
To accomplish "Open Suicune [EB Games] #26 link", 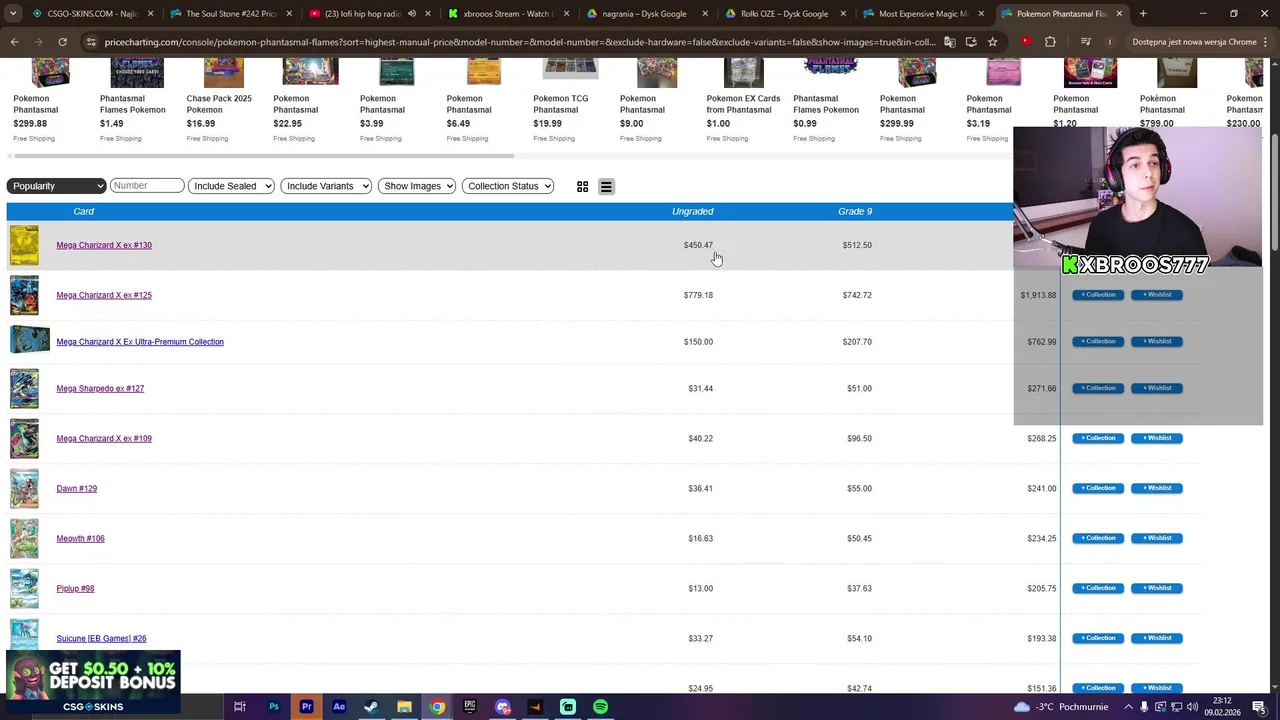I will tap(101, 638).
